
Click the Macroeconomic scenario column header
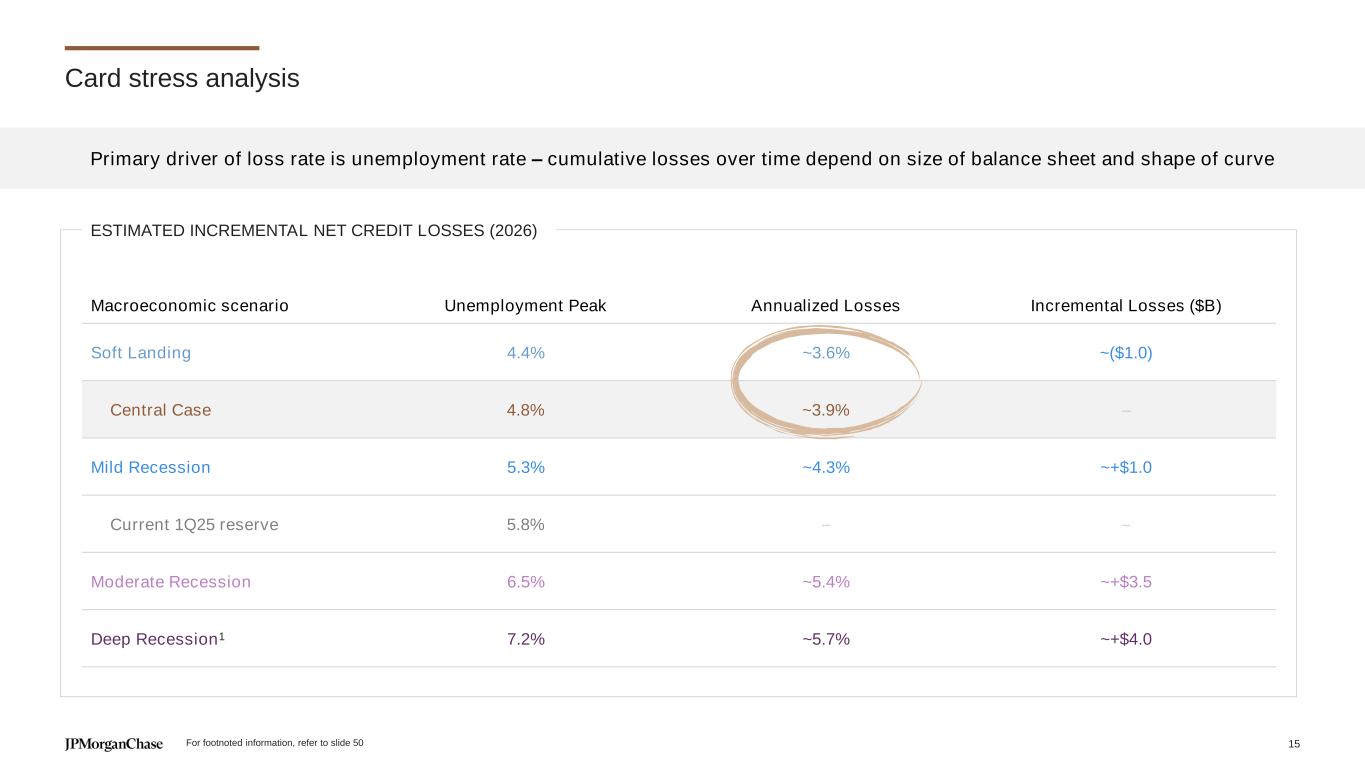click(x=190, y=306)
